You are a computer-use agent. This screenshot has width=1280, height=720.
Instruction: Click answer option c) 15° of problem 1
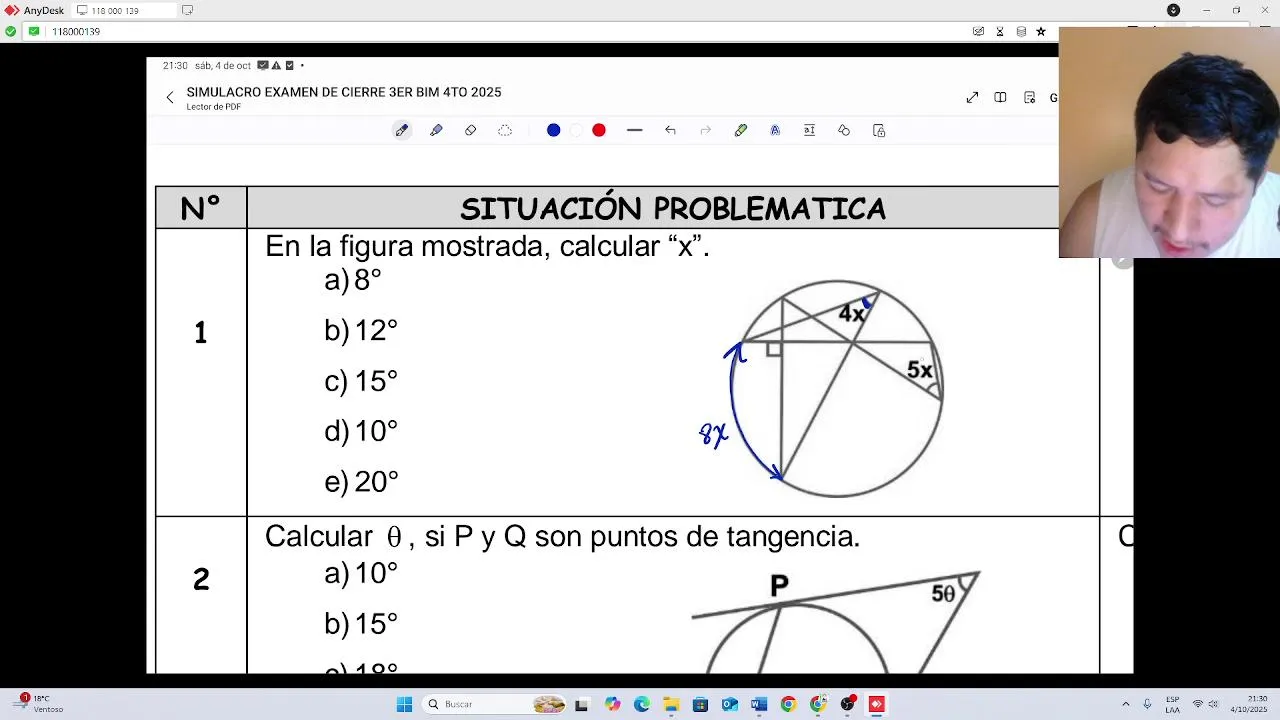click(361, 381)
